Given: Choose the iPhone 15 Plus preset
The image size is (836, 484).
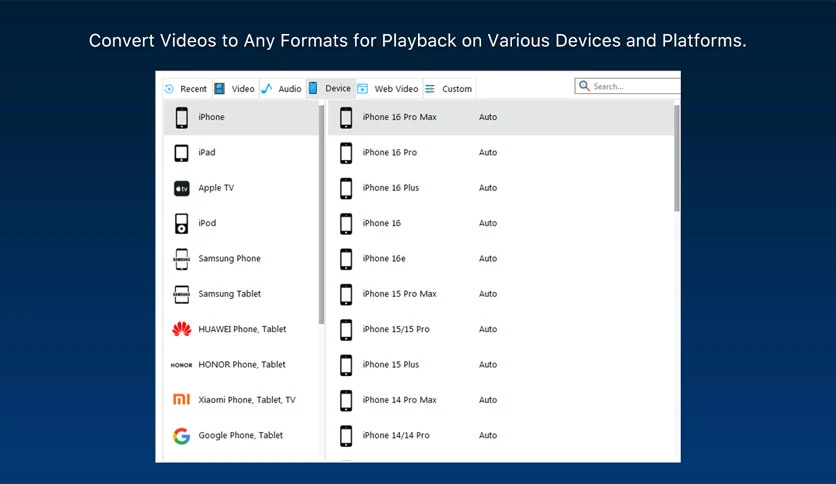Looking at the screenshot, I should click(x=390, y=365).
